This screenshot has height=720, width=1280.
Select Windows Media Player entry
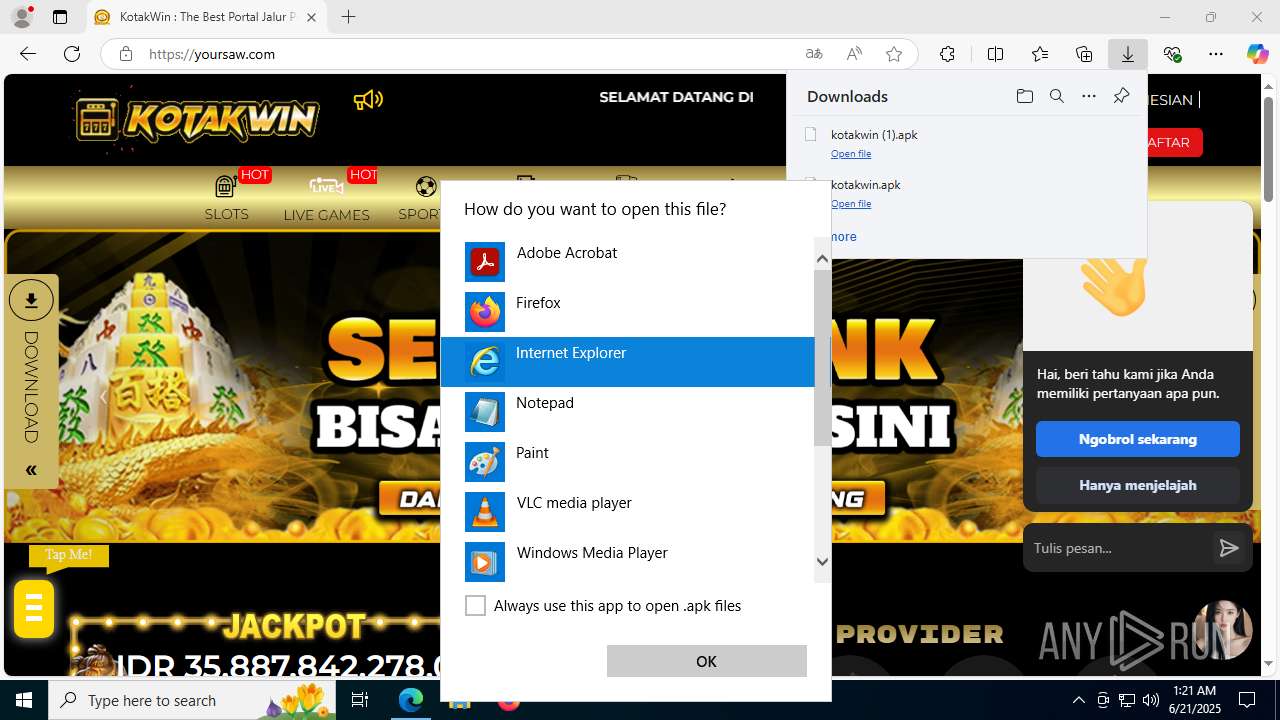[x=628, y=562]
